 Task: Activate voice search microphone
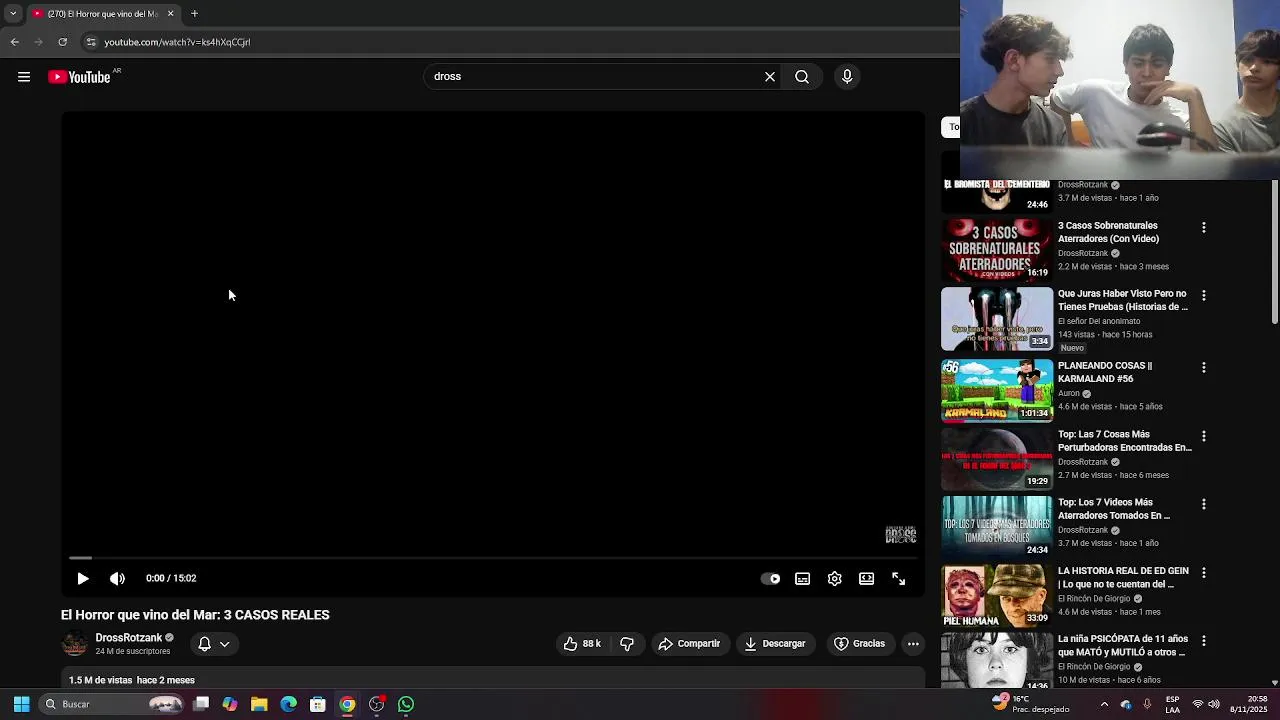pos(847,77)
